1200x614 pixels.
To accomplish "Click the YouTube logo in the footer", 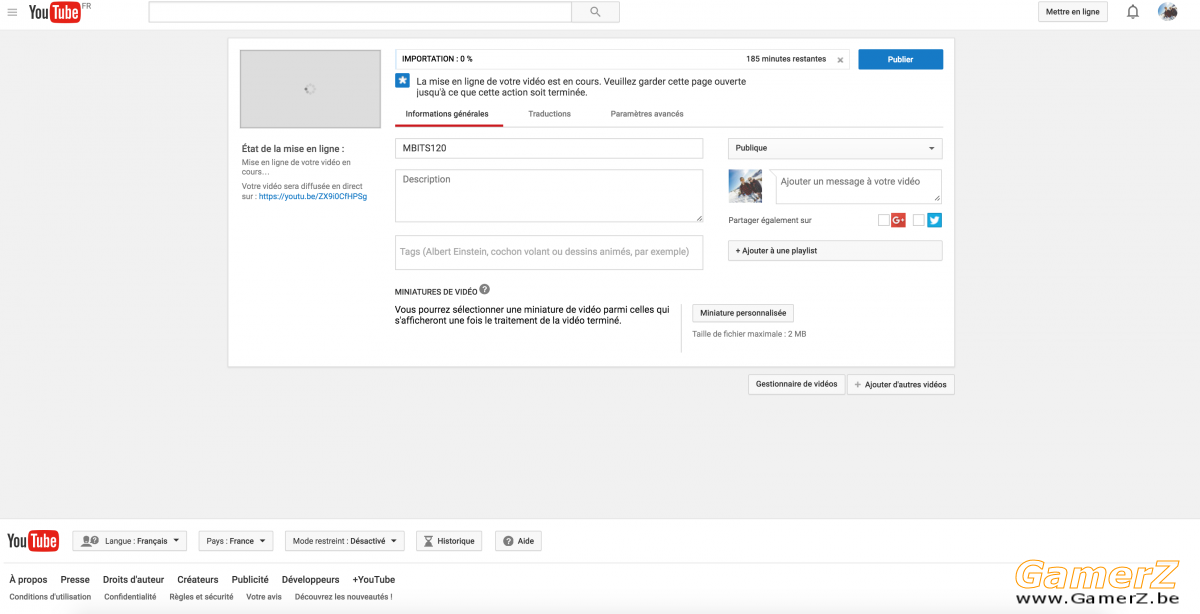I will coord(33,541).
